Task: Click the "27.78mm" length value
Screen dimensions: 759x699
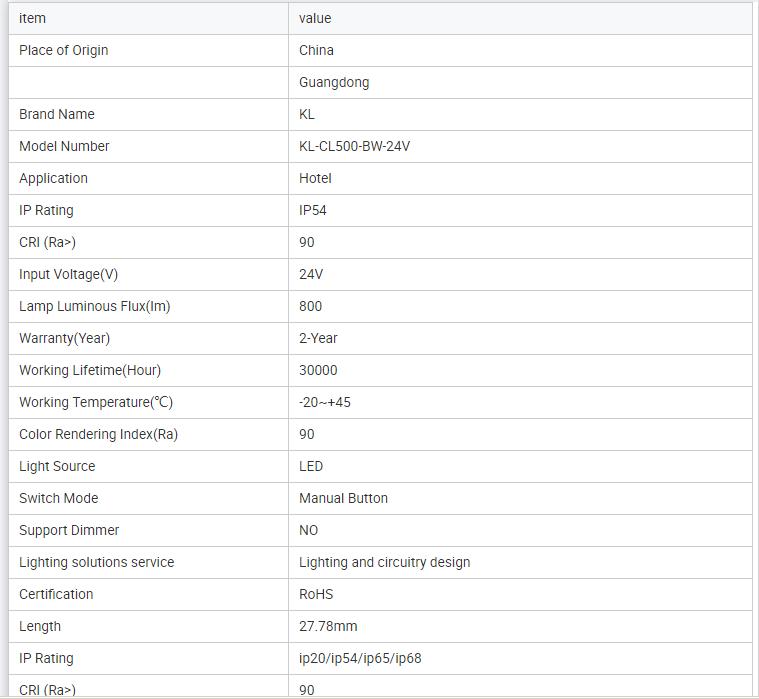Action: (328, 626)
